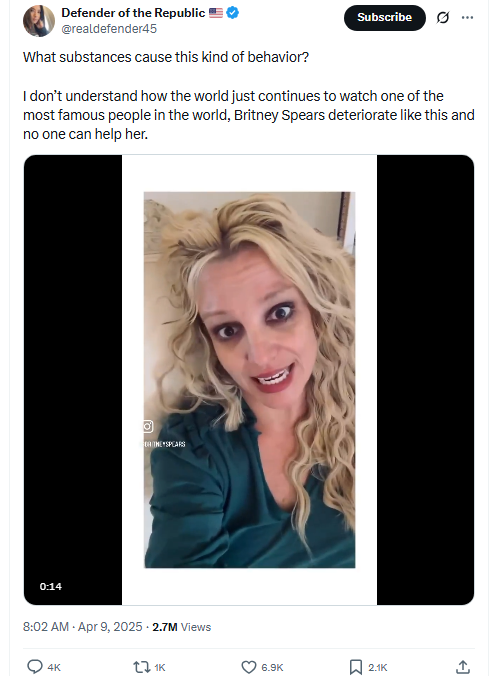
Task: Click the American flag emoji beside name
Action: click(x=216, y=13)
